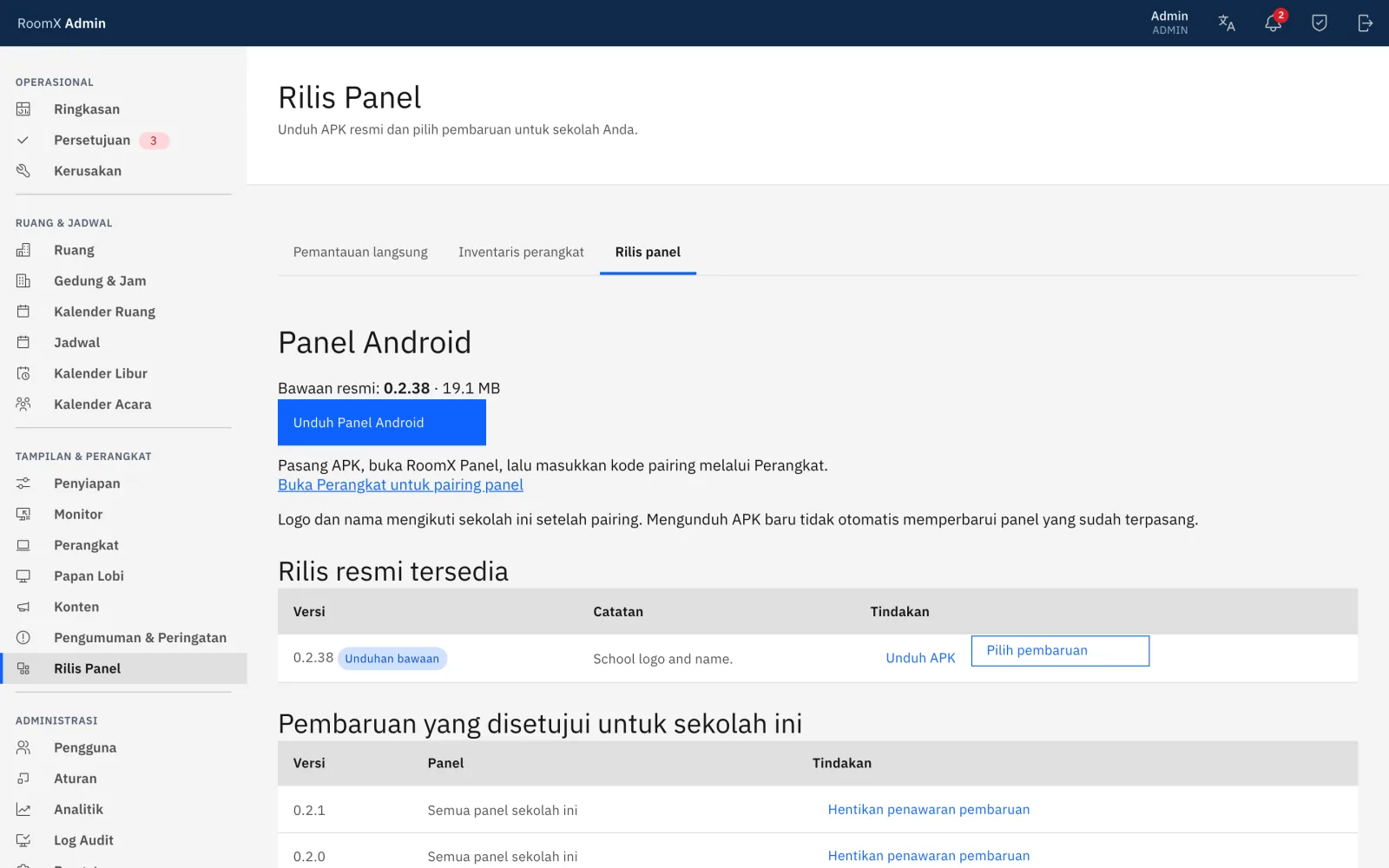Stop update offer for version 0.2.0
The image size is (1389, 868).
(929, 856)
